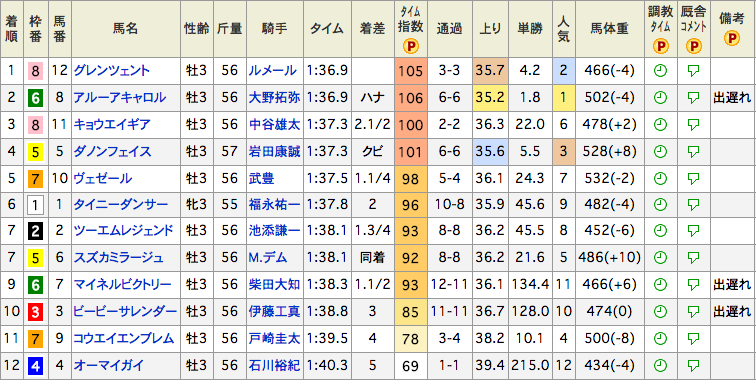Open training time clock icon for コウエイエンブレム

click(x=660, y=339)
